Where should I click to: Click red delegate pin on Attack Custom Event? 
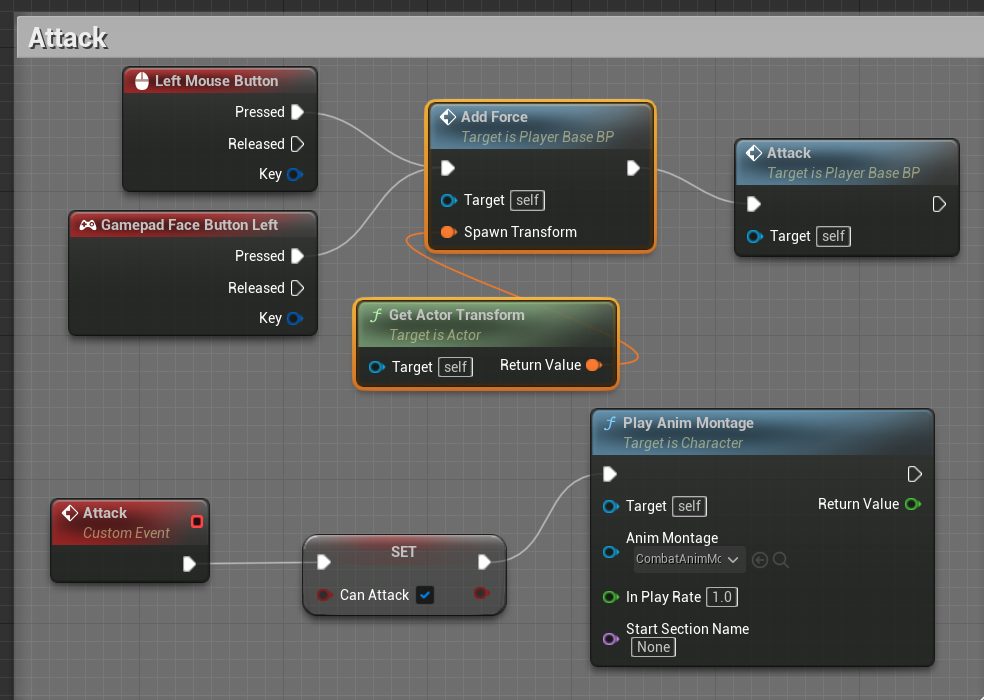[x=197, y=522]
